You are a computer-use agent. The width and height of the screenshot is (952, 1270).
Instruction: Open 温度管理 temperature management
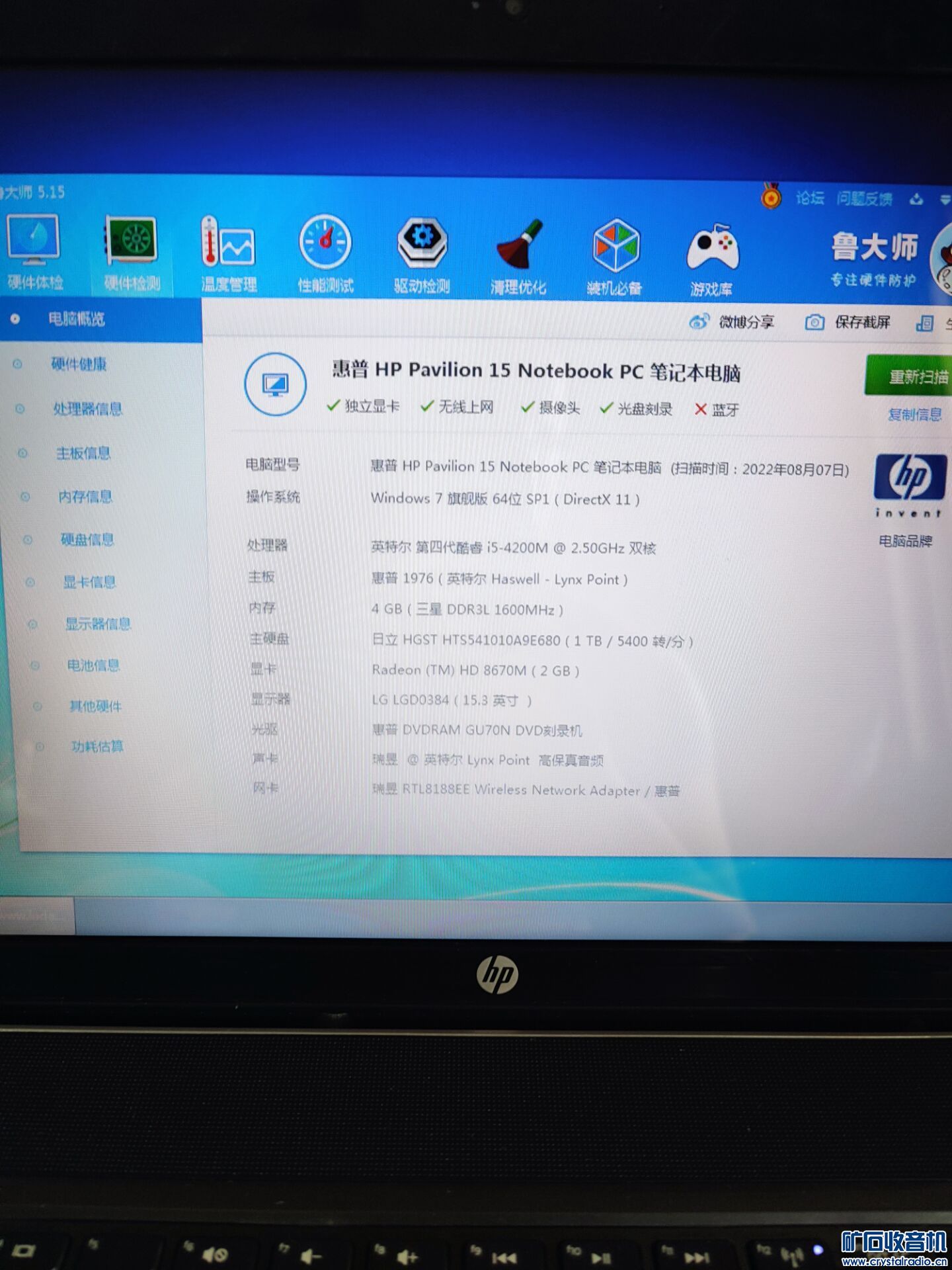[x=229, y=255]
